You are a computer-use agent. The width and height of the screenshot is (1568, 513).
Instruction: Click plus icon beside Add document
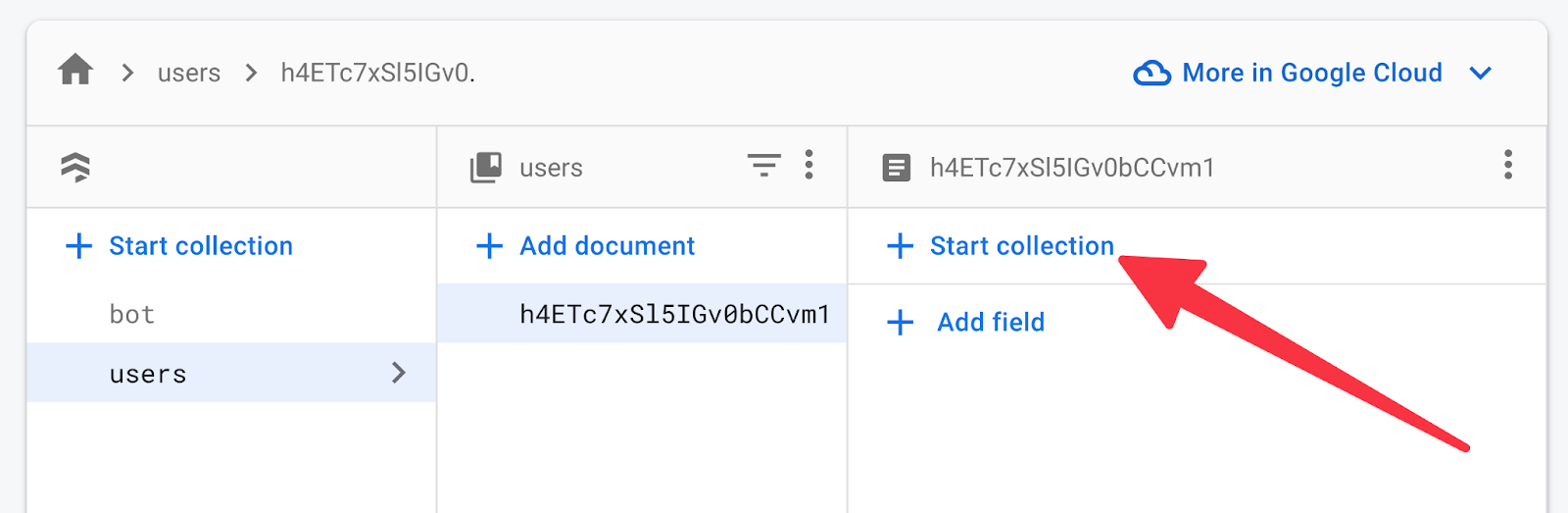coord(489,245)
